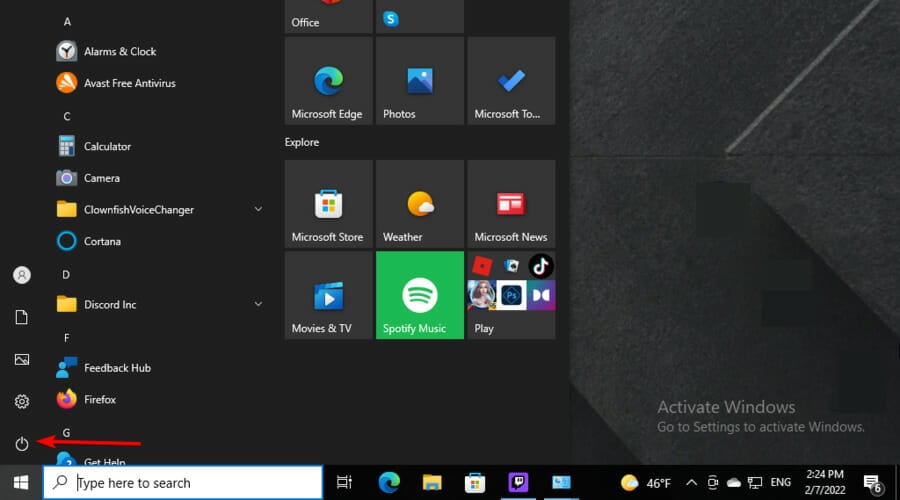
Task: Open Edge from the taskbar
Action: coord(389,483)
